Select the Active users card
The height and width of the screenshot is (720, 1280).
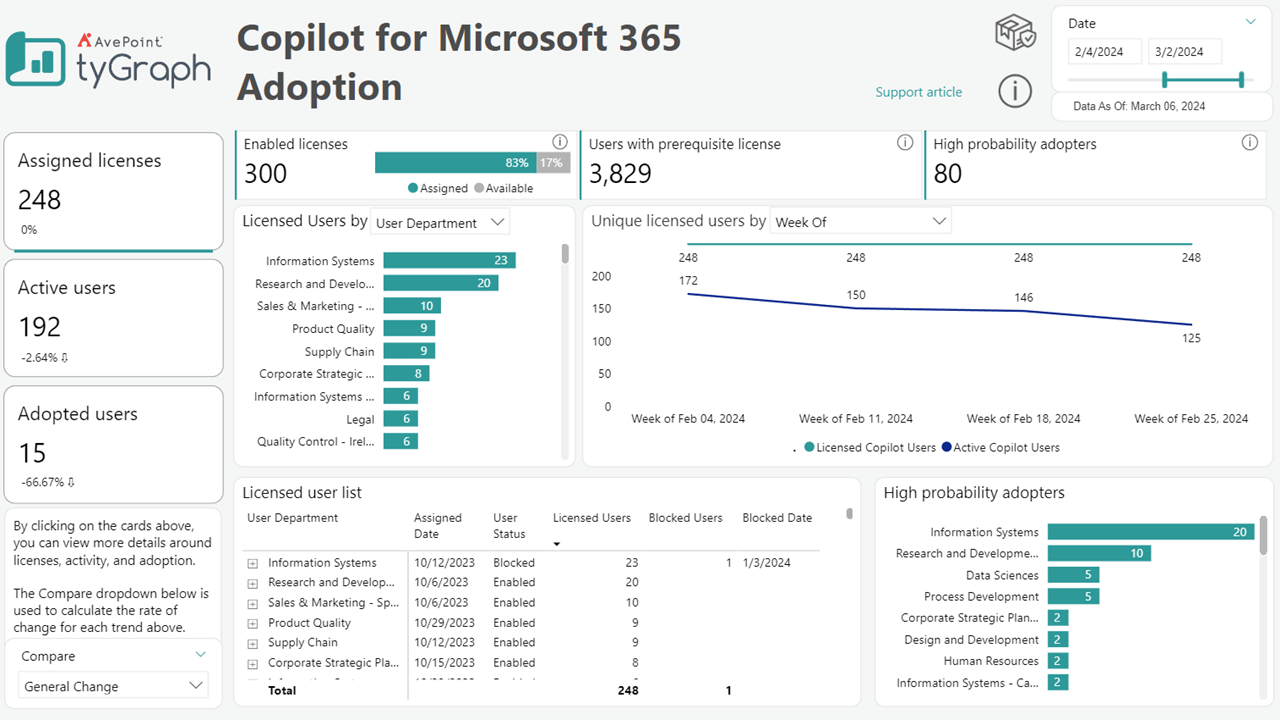(x=113, y=318)
